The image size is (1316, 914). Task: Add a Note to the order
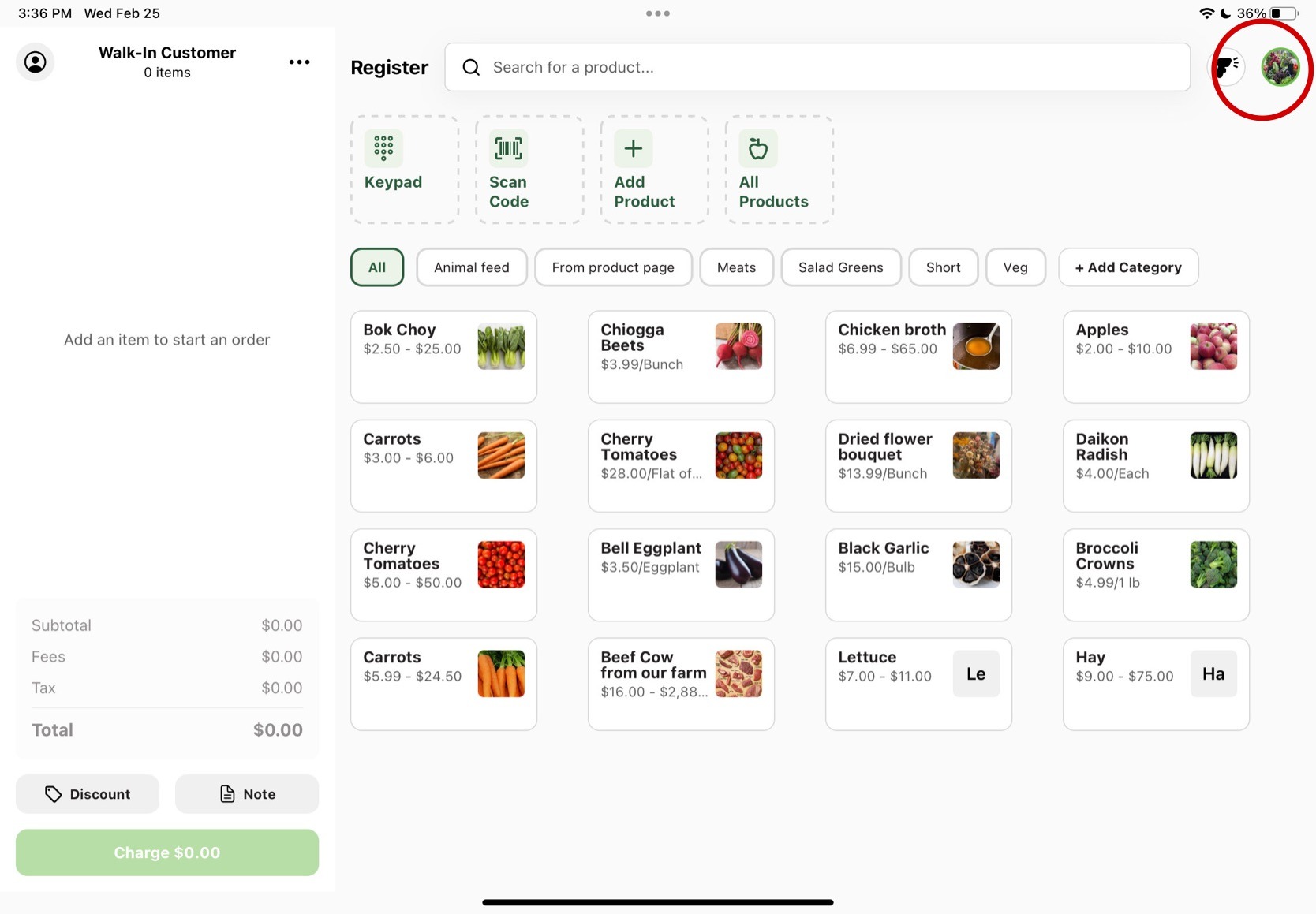click(x=247, y=794)
